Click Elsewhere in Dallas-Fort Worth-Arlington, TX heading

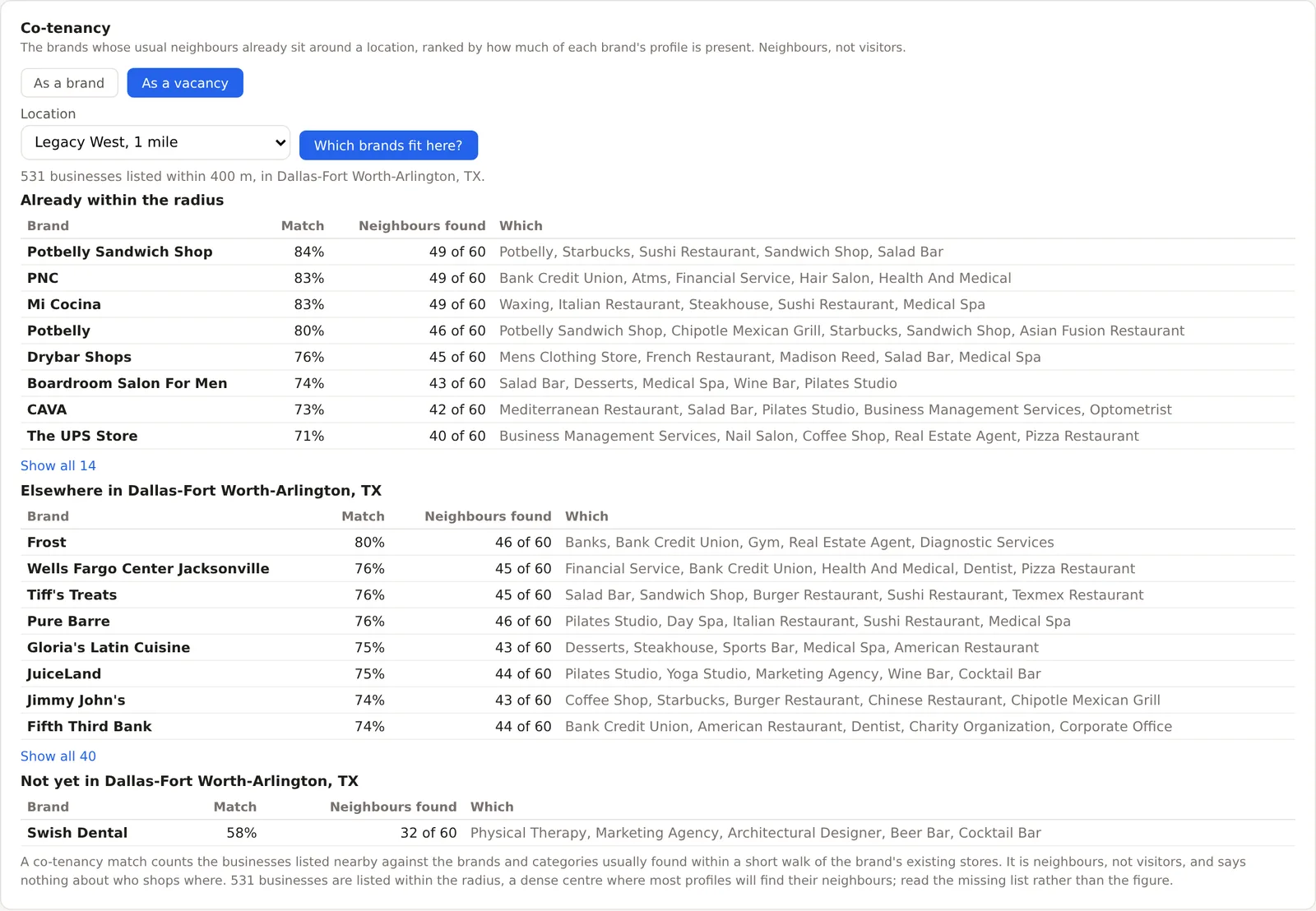[x=201, y=491]
